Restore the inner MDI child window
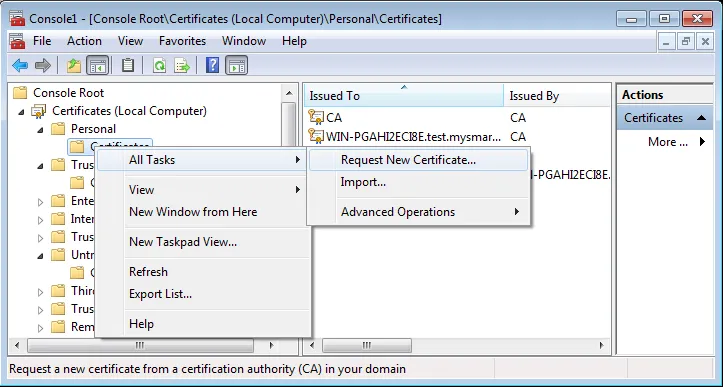 686,42
